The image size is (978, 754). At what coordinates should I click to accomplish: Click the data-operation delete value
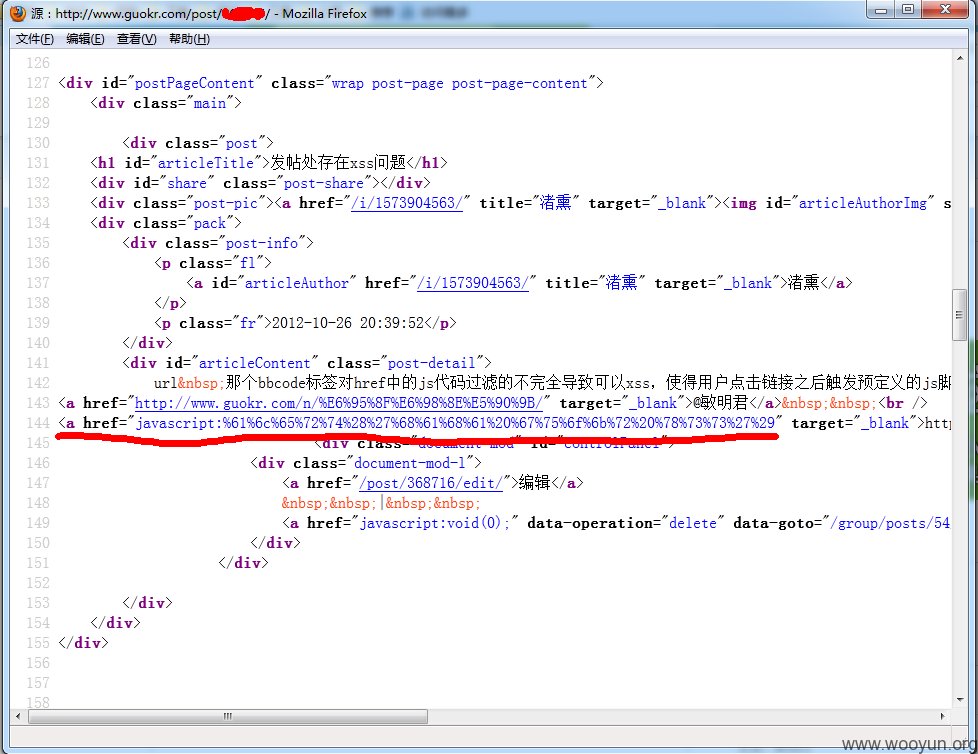pos(693,523)
